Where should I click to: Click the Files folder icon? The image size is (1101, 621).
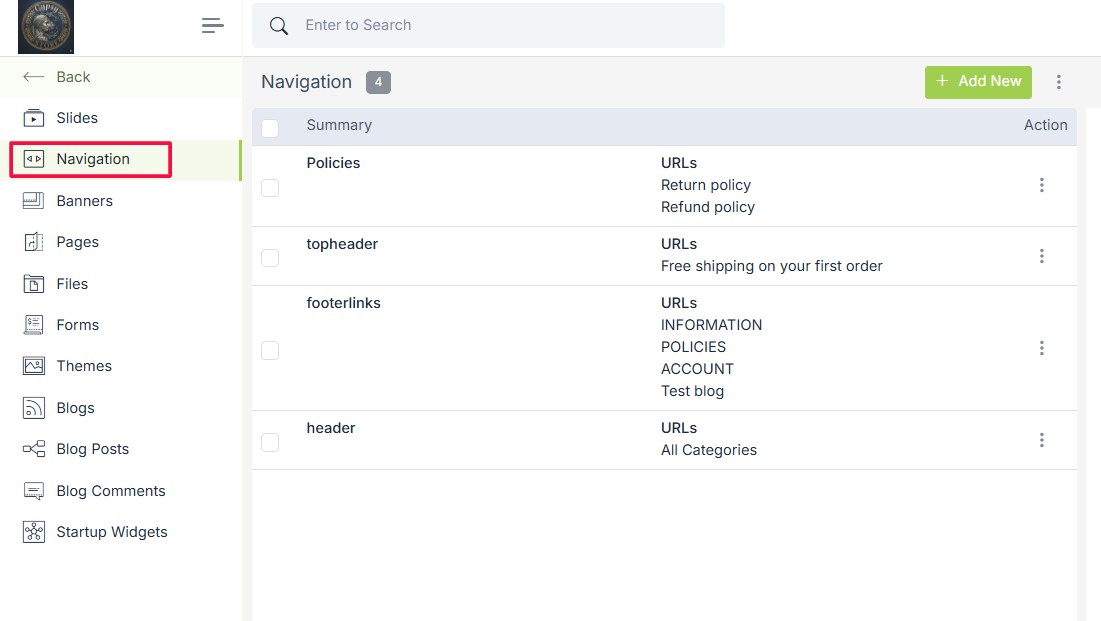pyautogui.click(x=34, y=284)
